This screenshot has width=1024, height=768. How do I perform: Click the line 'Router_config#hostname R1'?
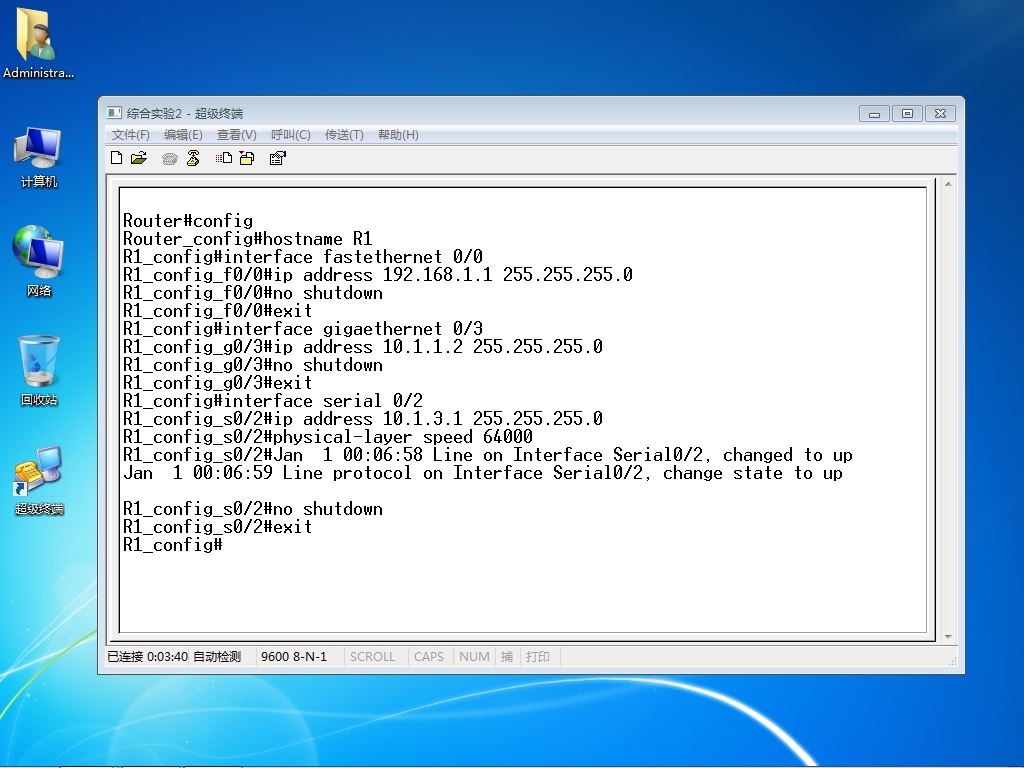(x=248, y=239)
